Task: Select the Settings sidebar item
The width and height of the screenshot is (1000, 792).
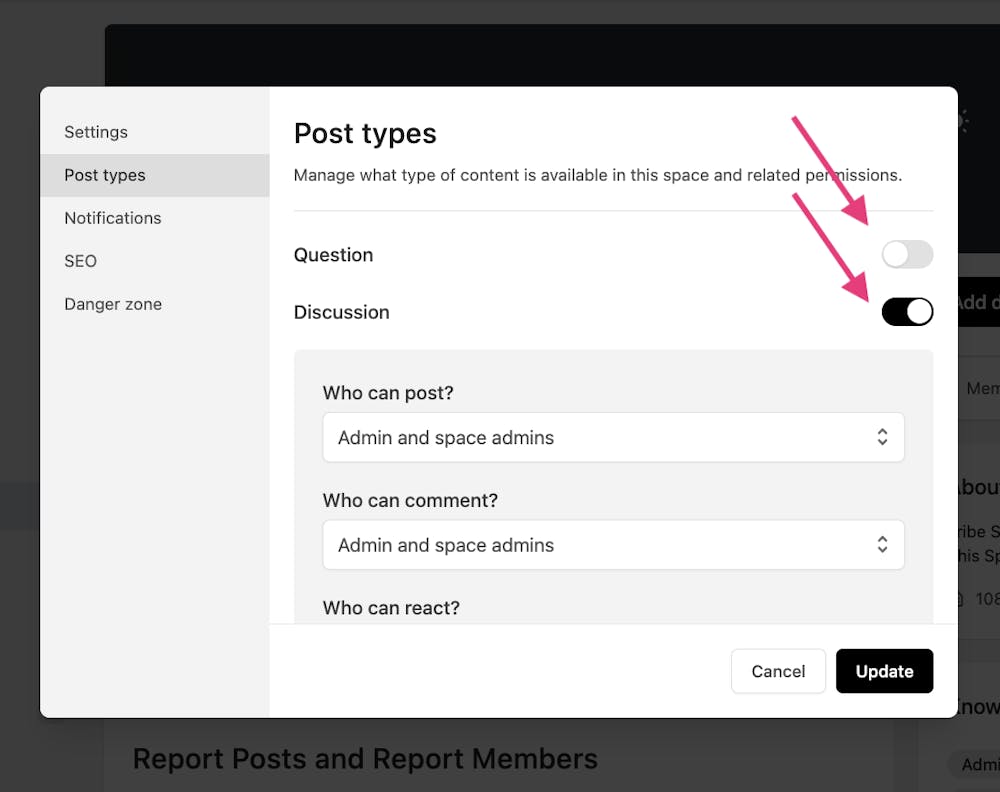Action: (96, 131)
